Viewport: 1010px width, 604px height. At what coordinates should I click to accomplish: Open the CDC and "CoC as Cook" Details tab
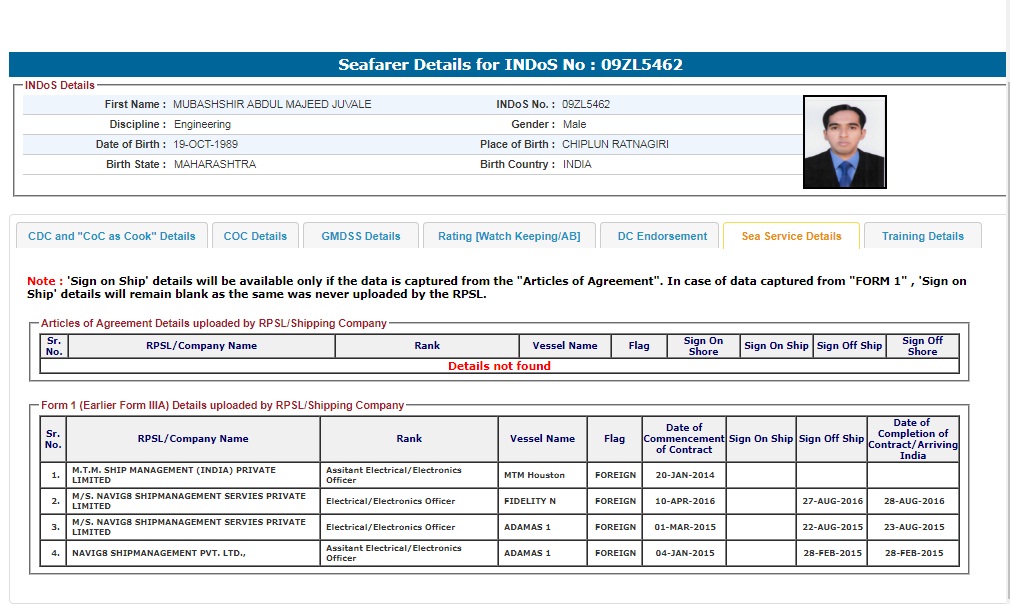coord(112,236)
